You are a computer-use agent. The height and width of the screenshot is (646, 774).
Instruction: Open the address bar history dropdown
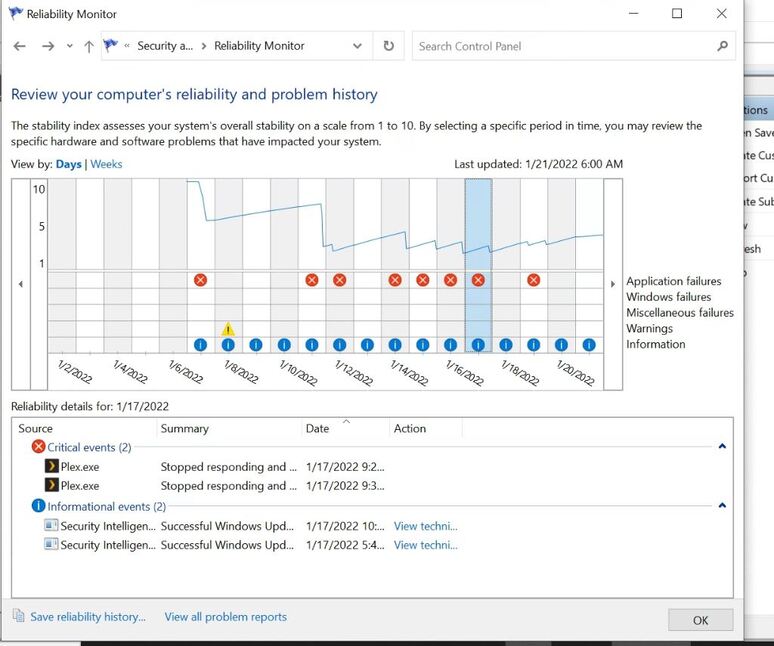click(x=357, y=46)
